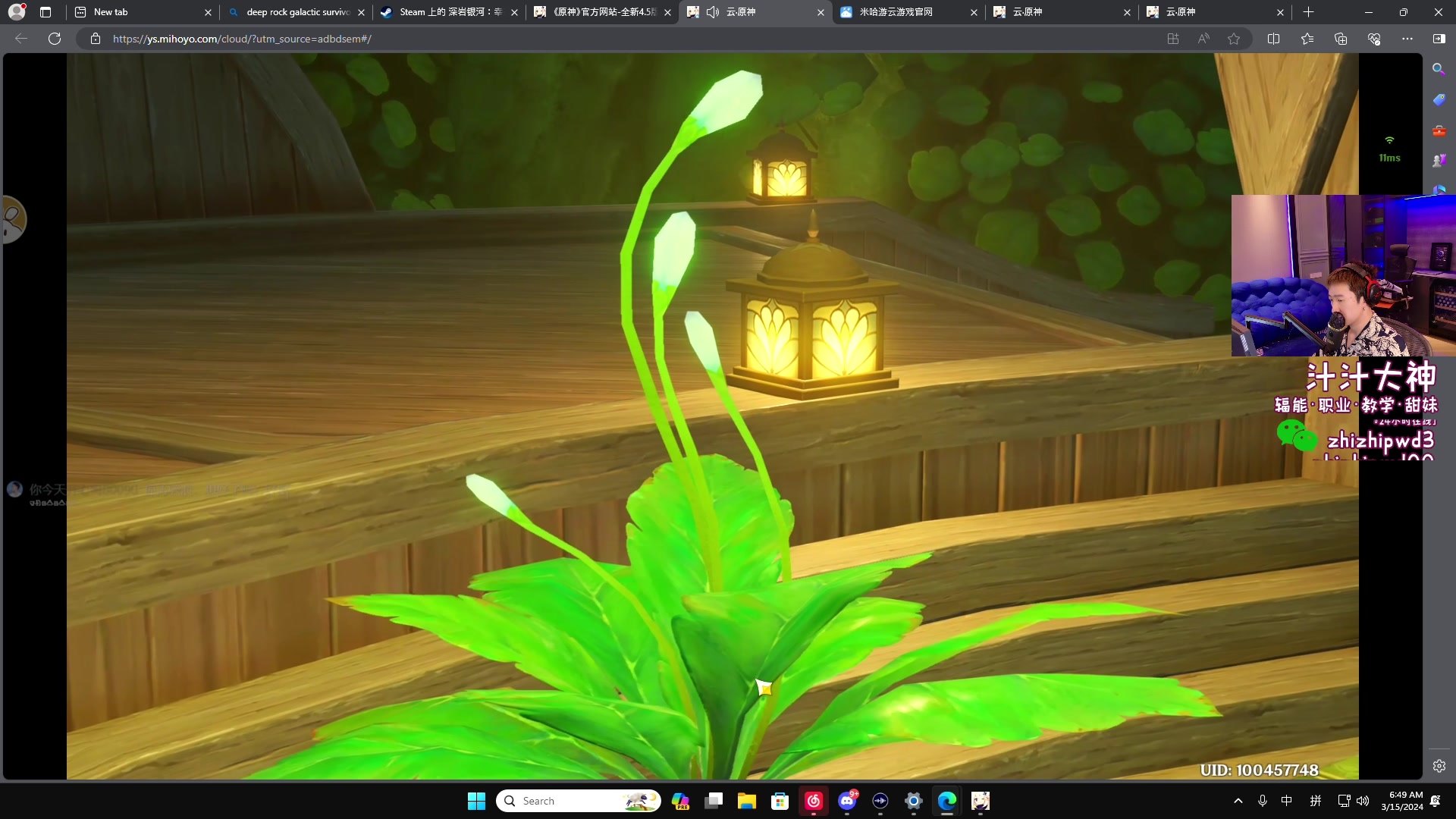
Task: Open the audio waveform taskbar app
Action: pos(880,801)
